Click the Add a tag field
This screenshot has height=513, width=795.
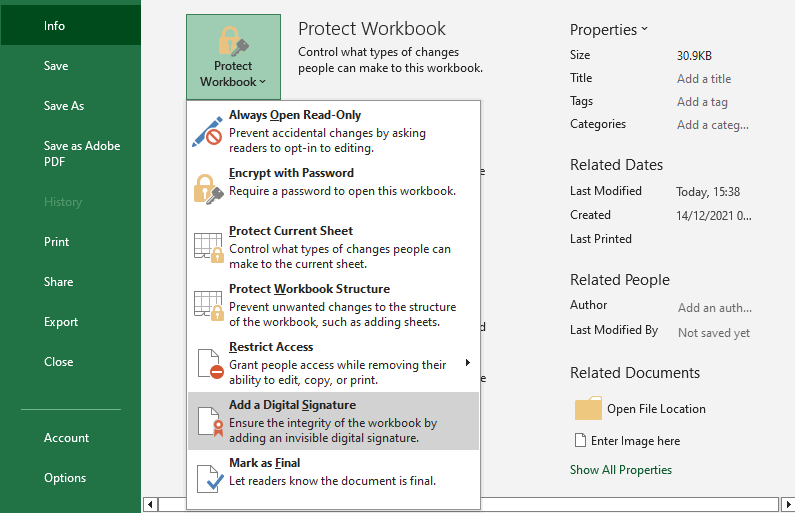coord(702,102)
